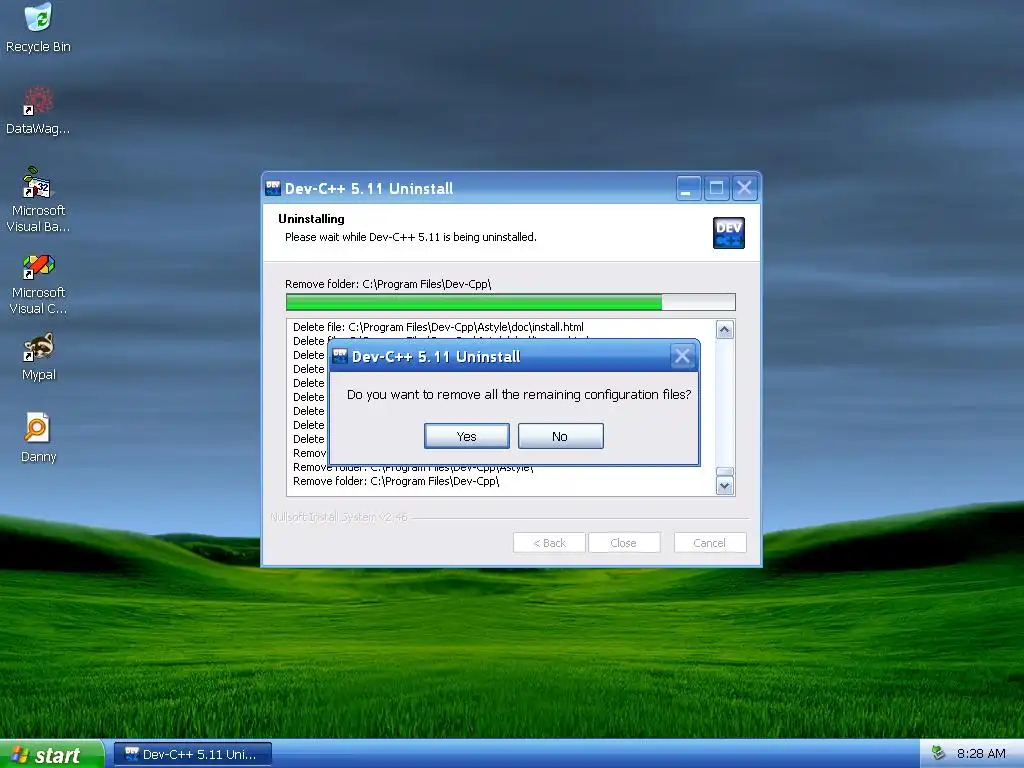Viewport: 1024px width, 768px height.
Task: Open the Recycle Bin desktop icon
Action: (x=38, y=27)
